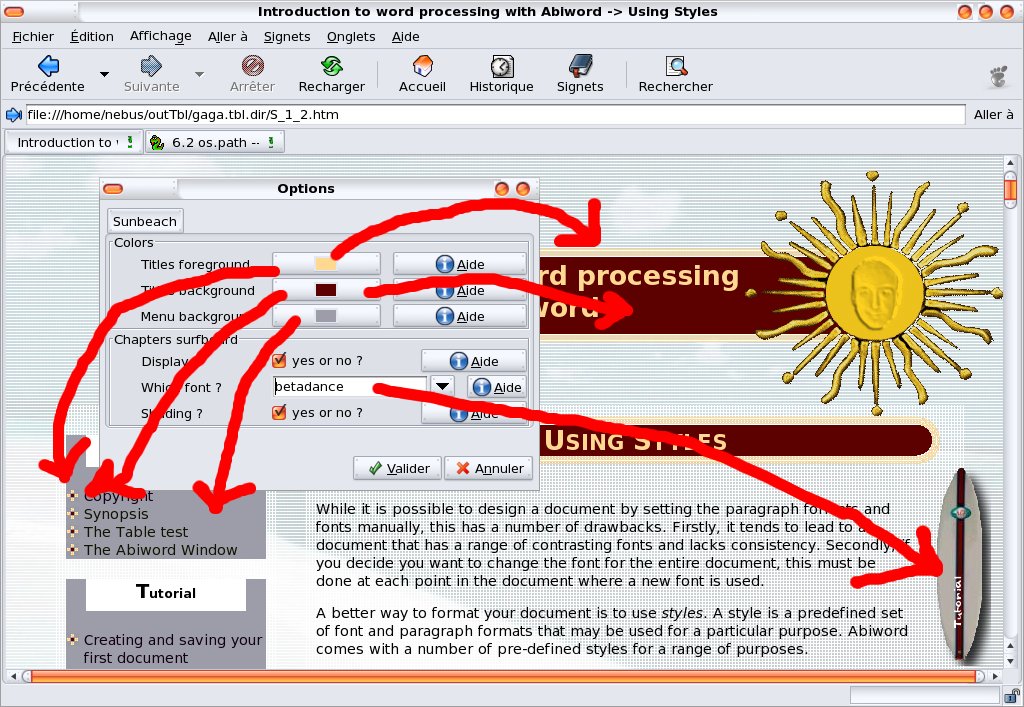Viewport: 1024px width, 707px height.
Task: Click the horizontal scrollbar at page bottom
Action: tap(504, 676)
